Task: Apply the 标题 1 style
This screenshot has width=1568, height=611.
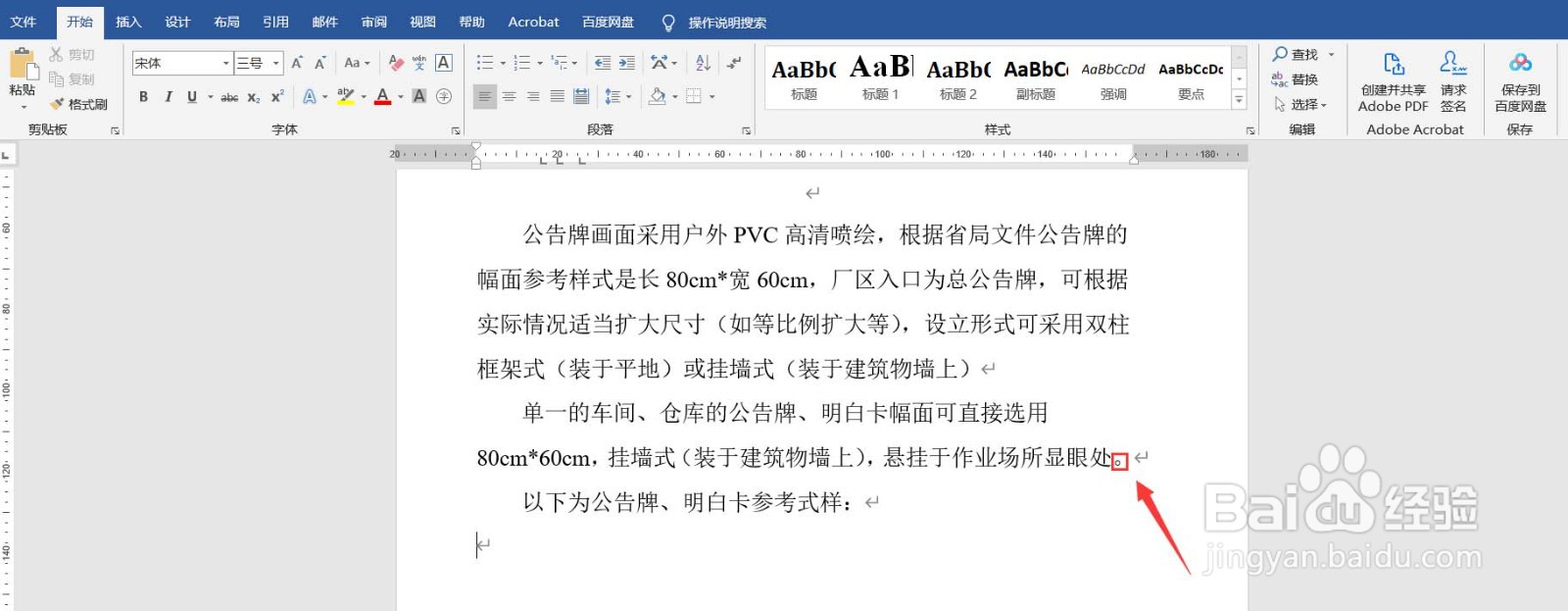Action: point(880,77)
